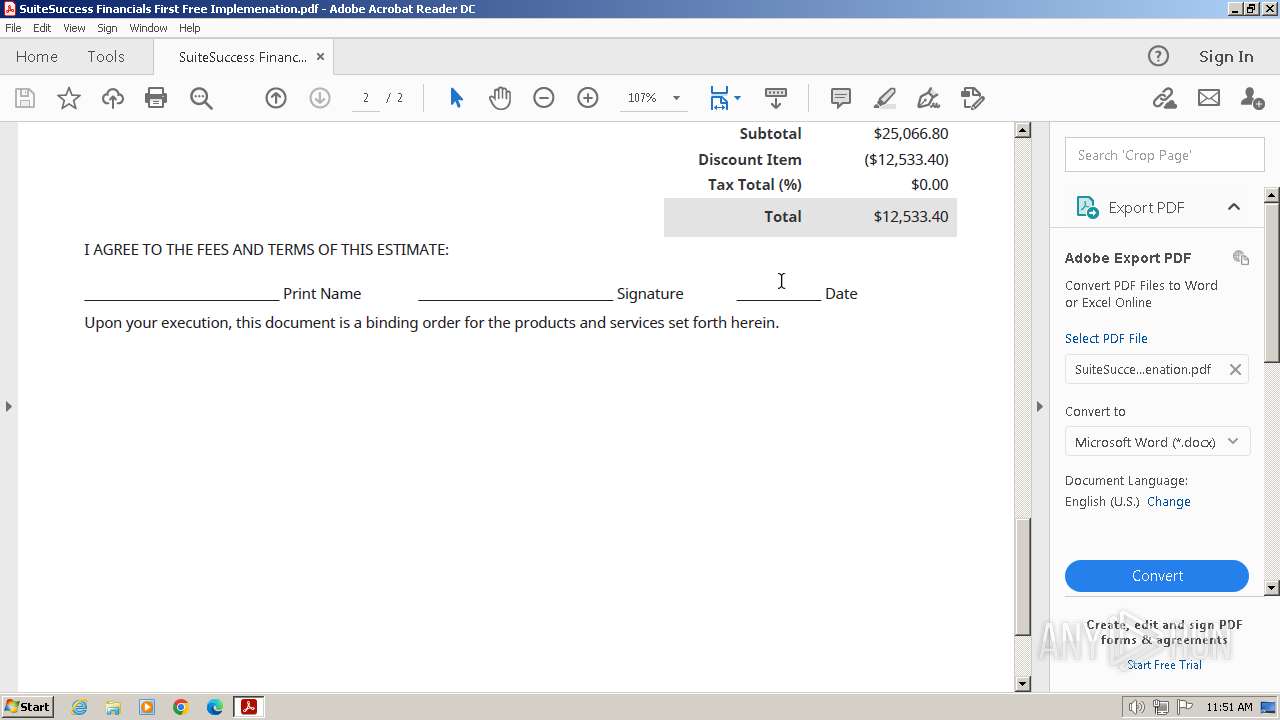
Task: Open the 107% zoom level dropdown
Action: click(x=676, y=98)
